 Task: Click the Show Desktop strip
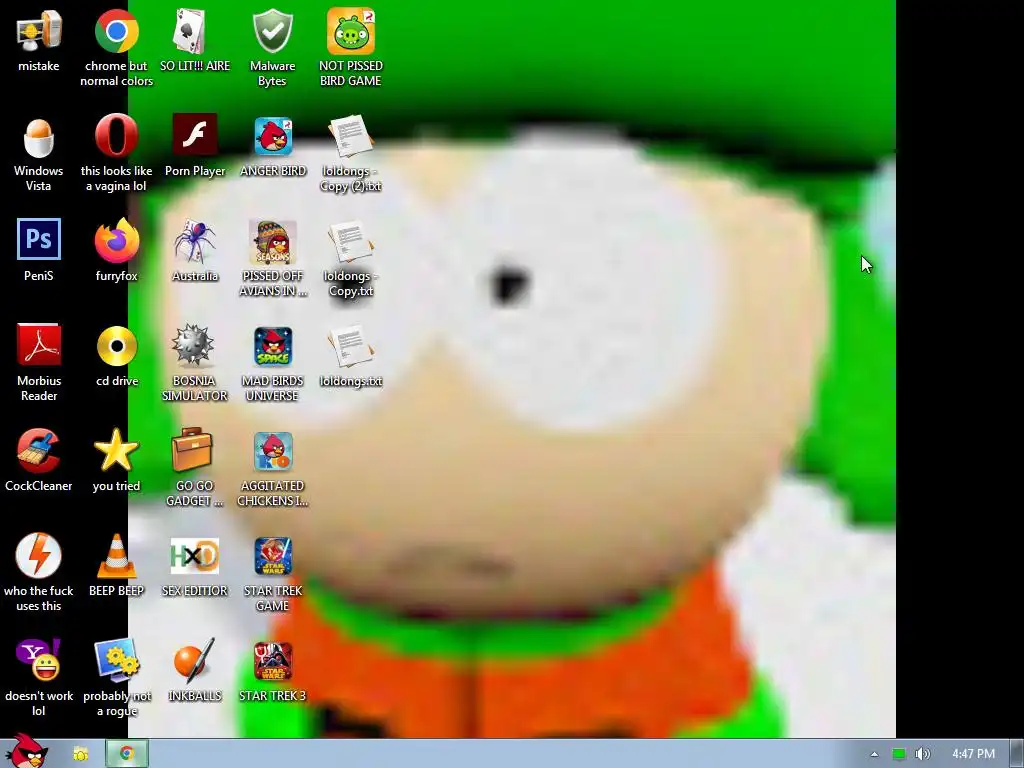pyautogui.click(x=1017, y=754)
